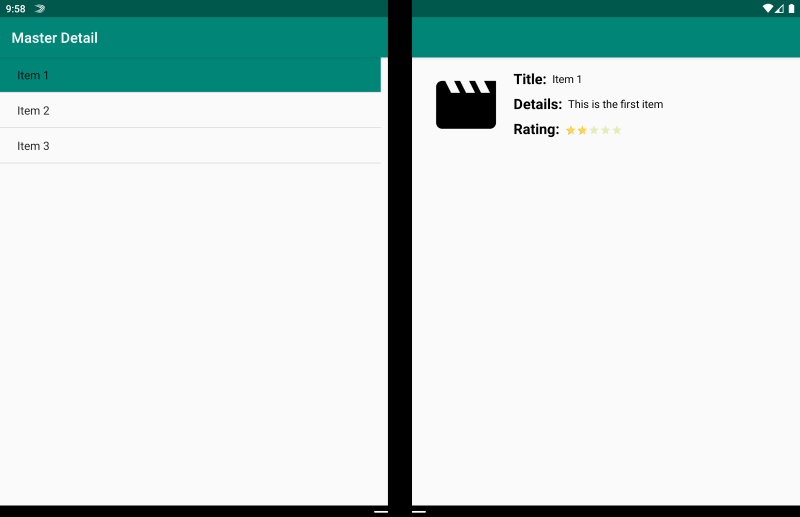The height and width of the screenshot is (517, 800).
Task: Tap the second rating star
Action: coord(582,130)
